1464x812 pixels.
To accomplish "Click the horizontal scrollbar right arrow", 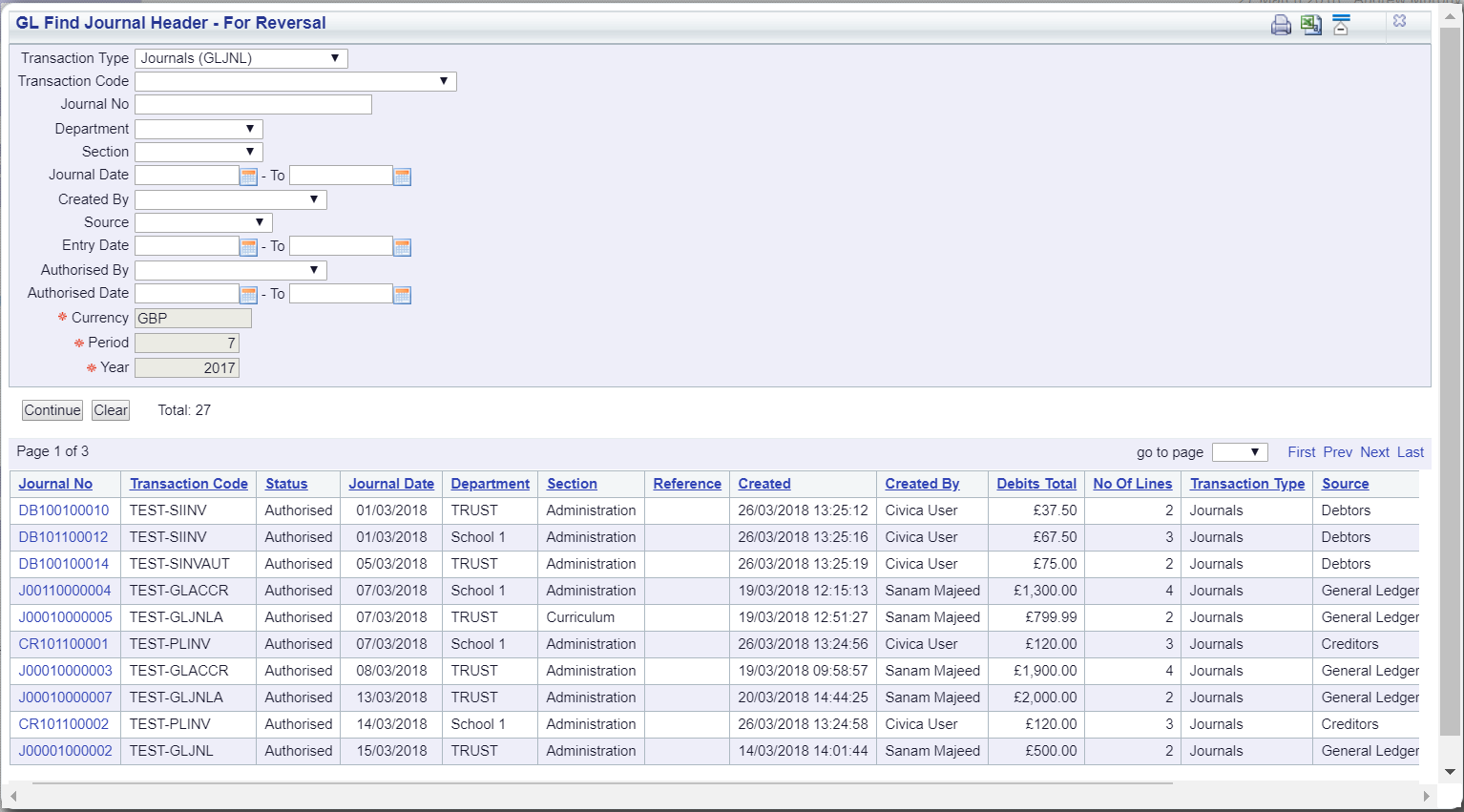I will pos(1427,796).
